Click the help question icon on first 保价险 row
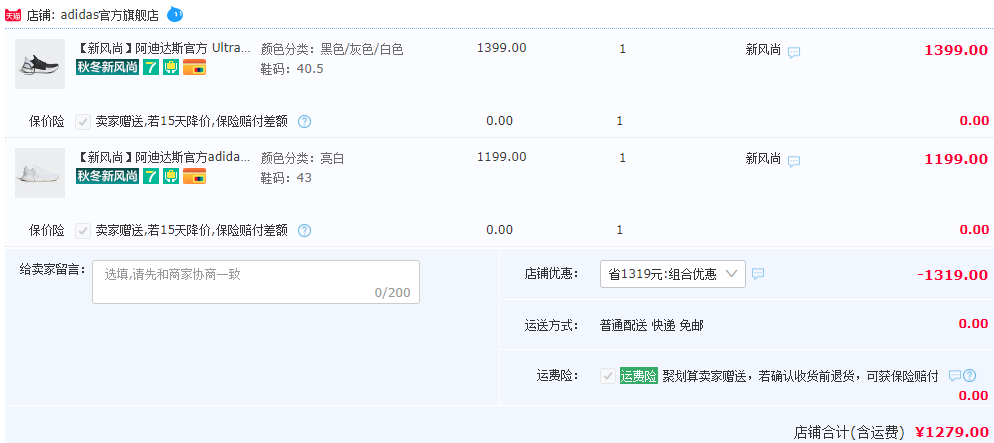 pyautogui.click(x=304, y=122)
